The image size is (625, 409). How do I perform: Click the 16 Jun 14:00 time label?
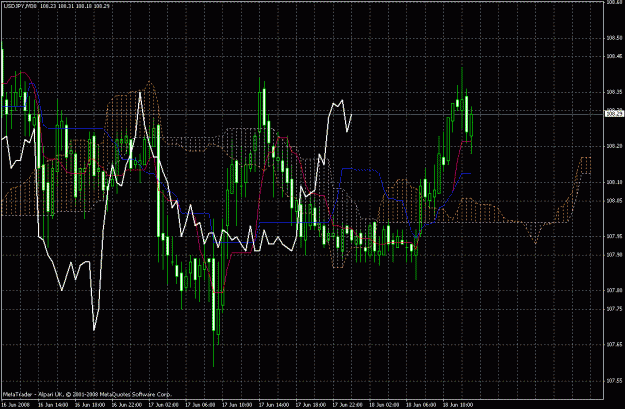pyautogui.click(x=53, y=405)
